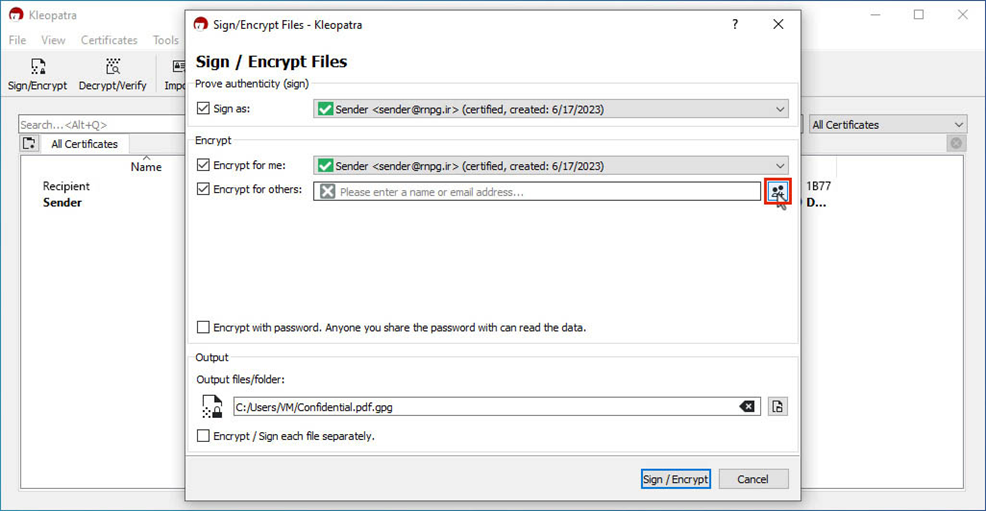Screen dimensions: 986x511
Task: Click the help question mark in dialog
Action: click(734, 25)
